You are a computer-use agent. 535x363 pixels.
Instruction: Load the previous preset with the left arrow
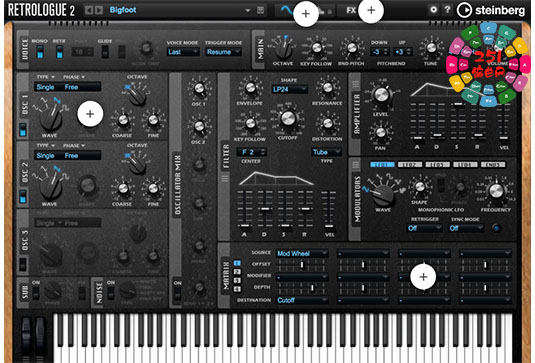click(x=88, y=10)
